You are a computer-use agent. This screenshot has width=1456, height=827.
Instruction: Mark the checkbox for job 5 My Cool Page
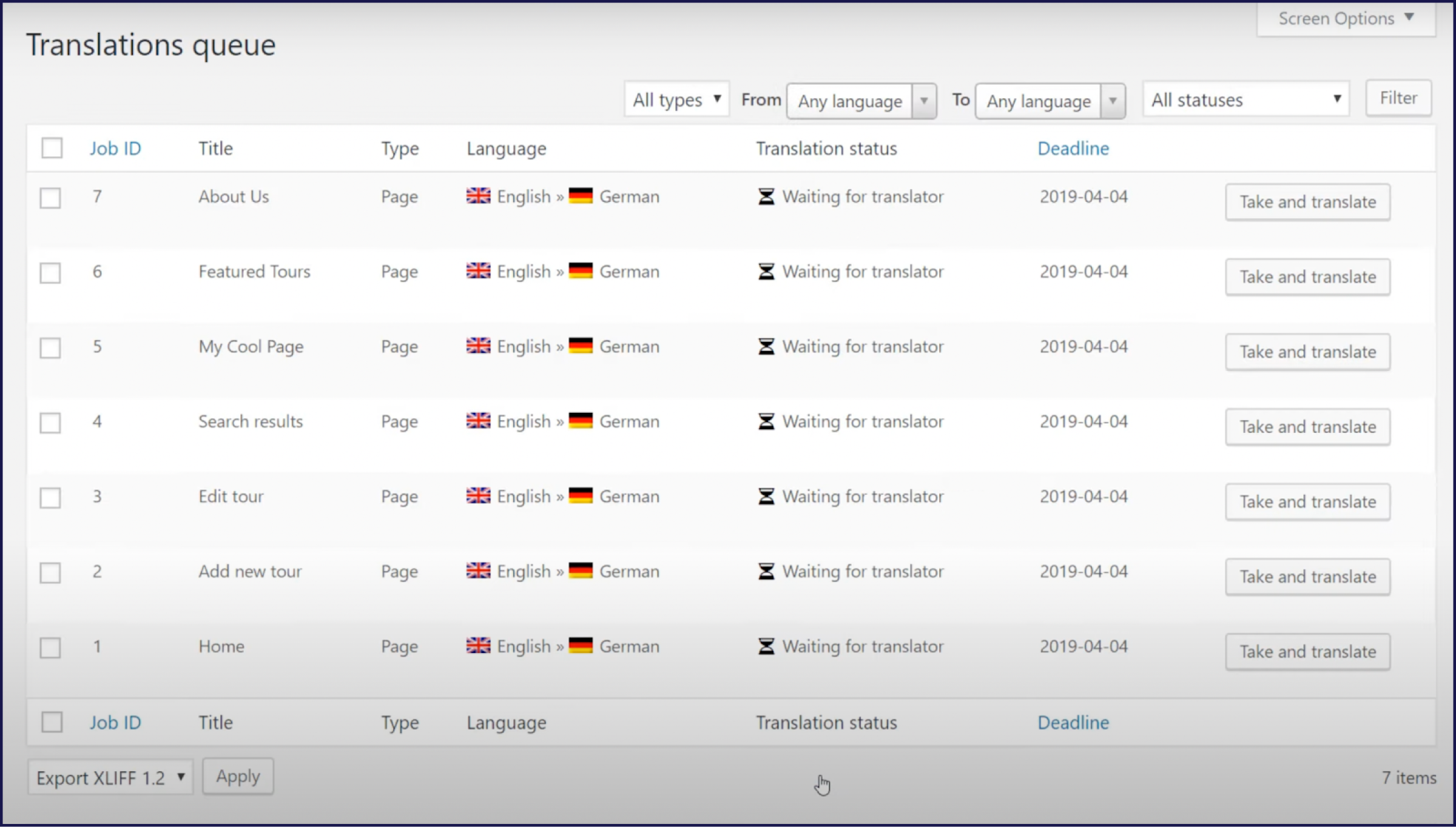(x=50, y=348)
